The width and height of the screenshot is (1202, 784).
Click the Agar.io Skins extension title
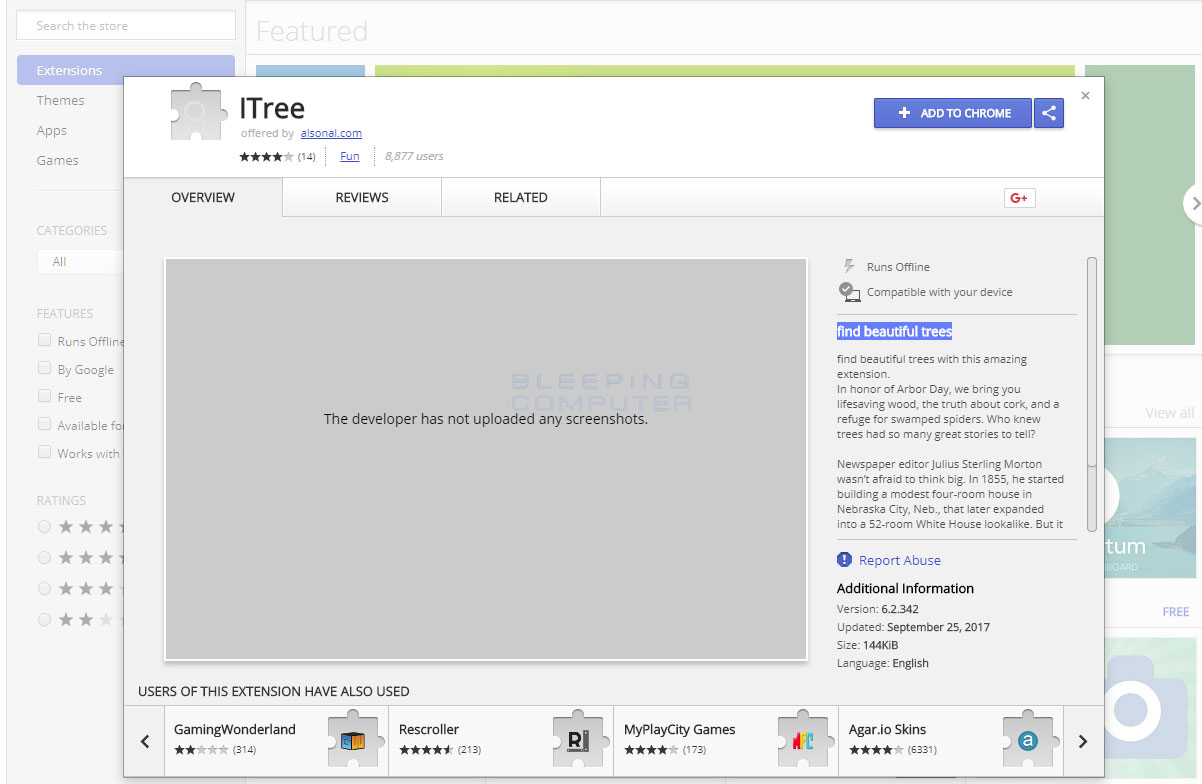(x=887, y=729)
